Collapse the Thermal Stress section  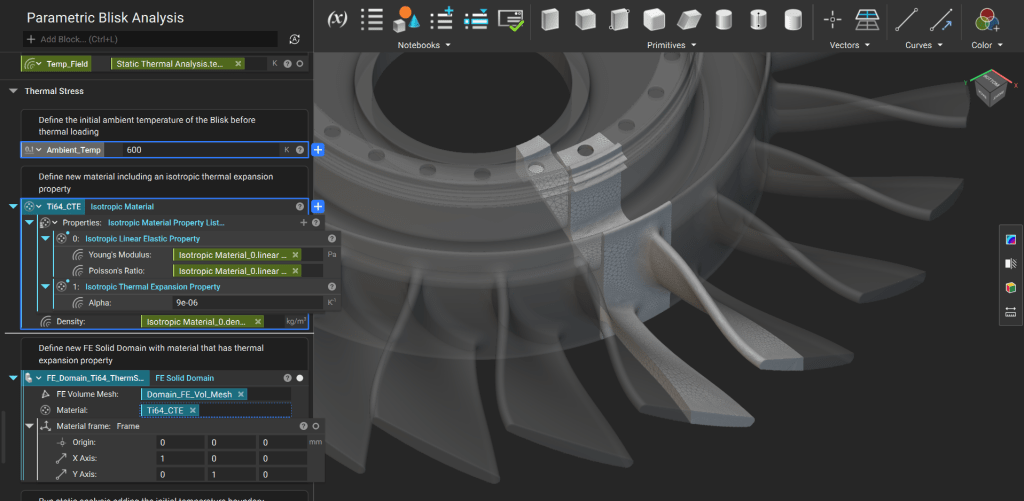tap(13, 91)
